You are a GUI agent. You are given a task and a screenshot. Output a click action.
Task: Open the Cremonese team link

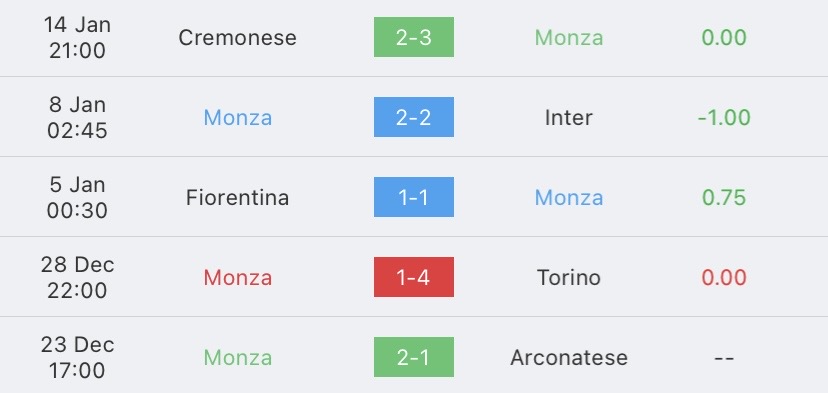click(x=238, y=38)
